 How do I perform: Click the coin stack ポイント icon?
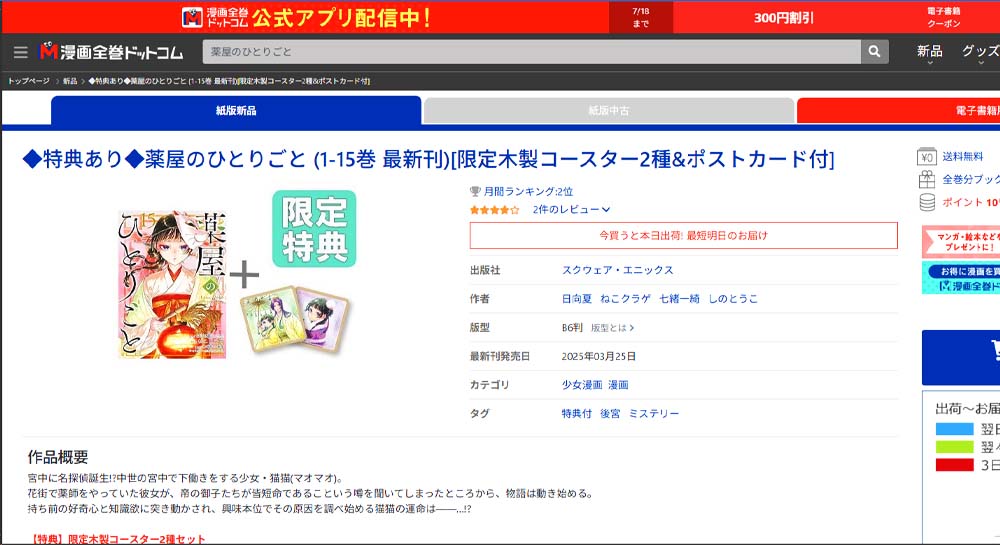927,203
